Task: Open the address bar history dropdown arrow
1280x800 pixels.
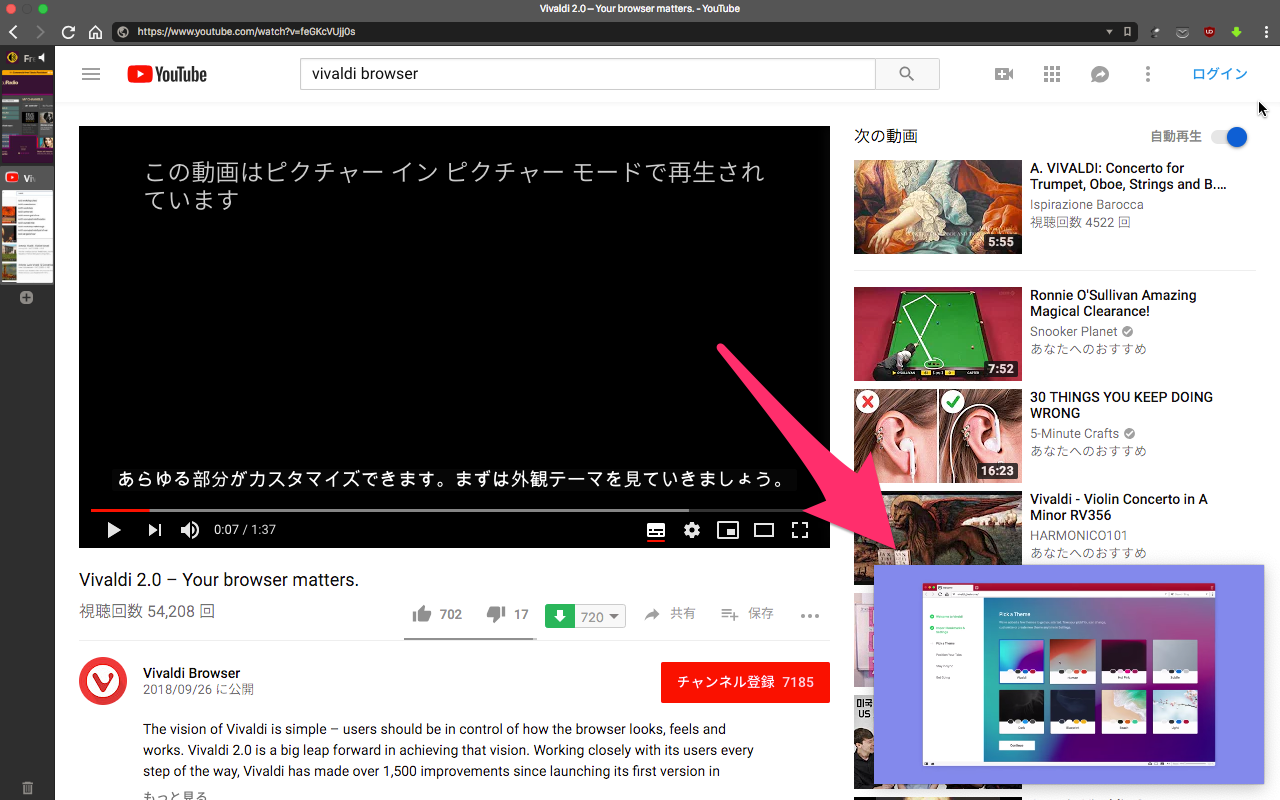Action: pos(1109,32)
